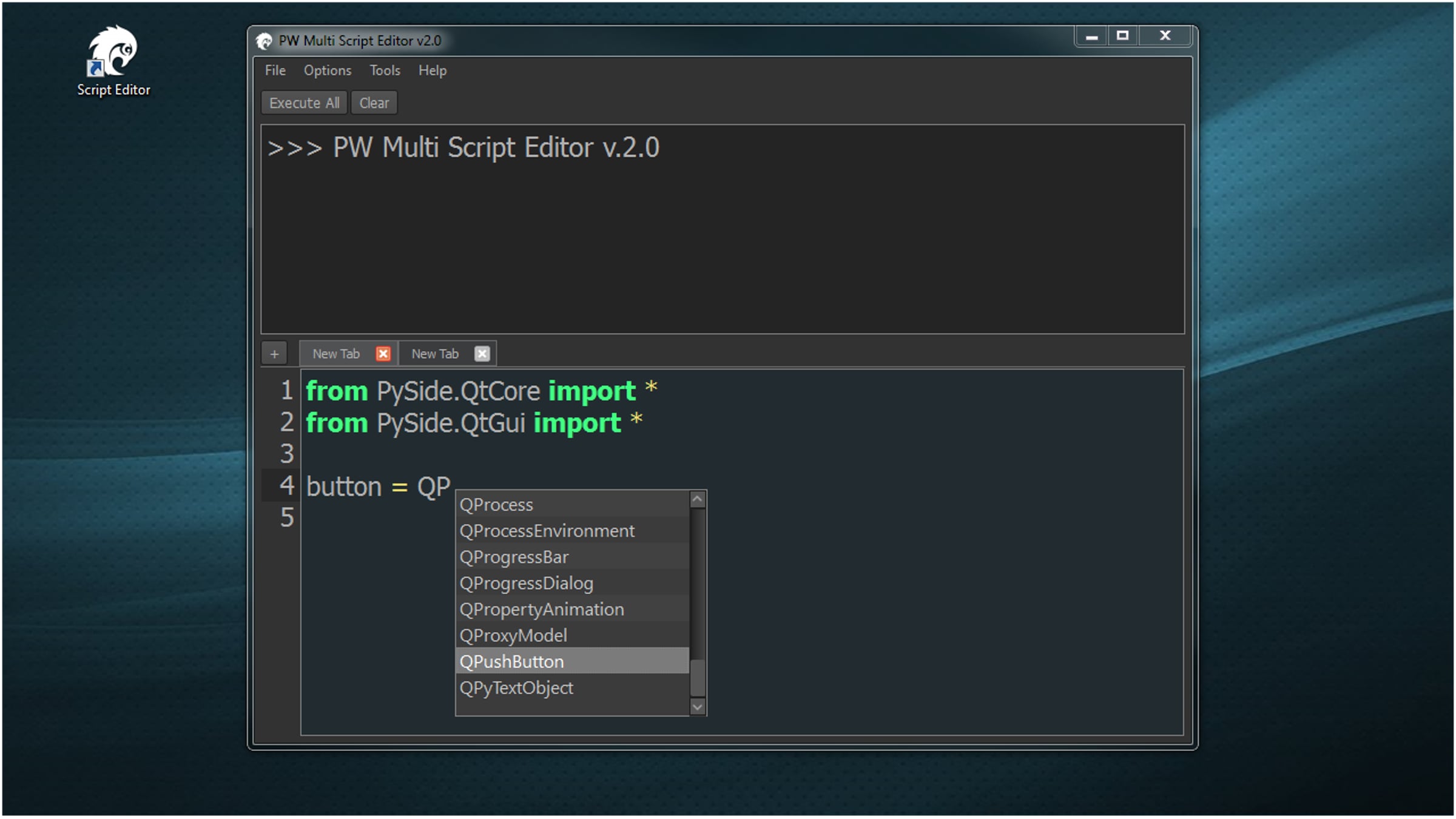Open the File menu
This screenshot has width=1456, height=819.
pyautogui.click(x=275, y=70)
